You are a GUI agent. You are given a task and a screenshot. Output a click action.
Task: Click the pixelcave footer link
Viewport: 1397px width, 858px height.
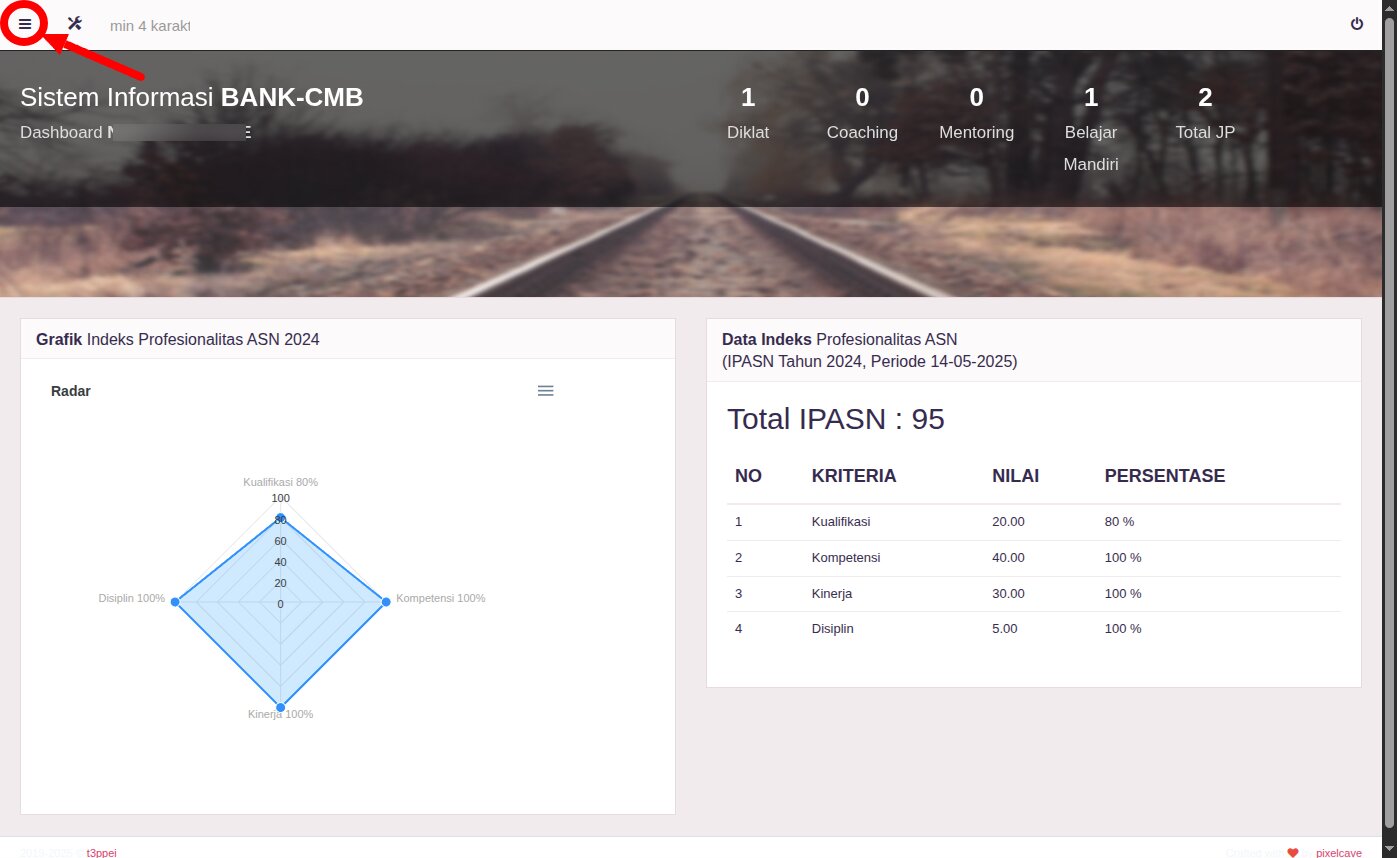[1338, 853]
